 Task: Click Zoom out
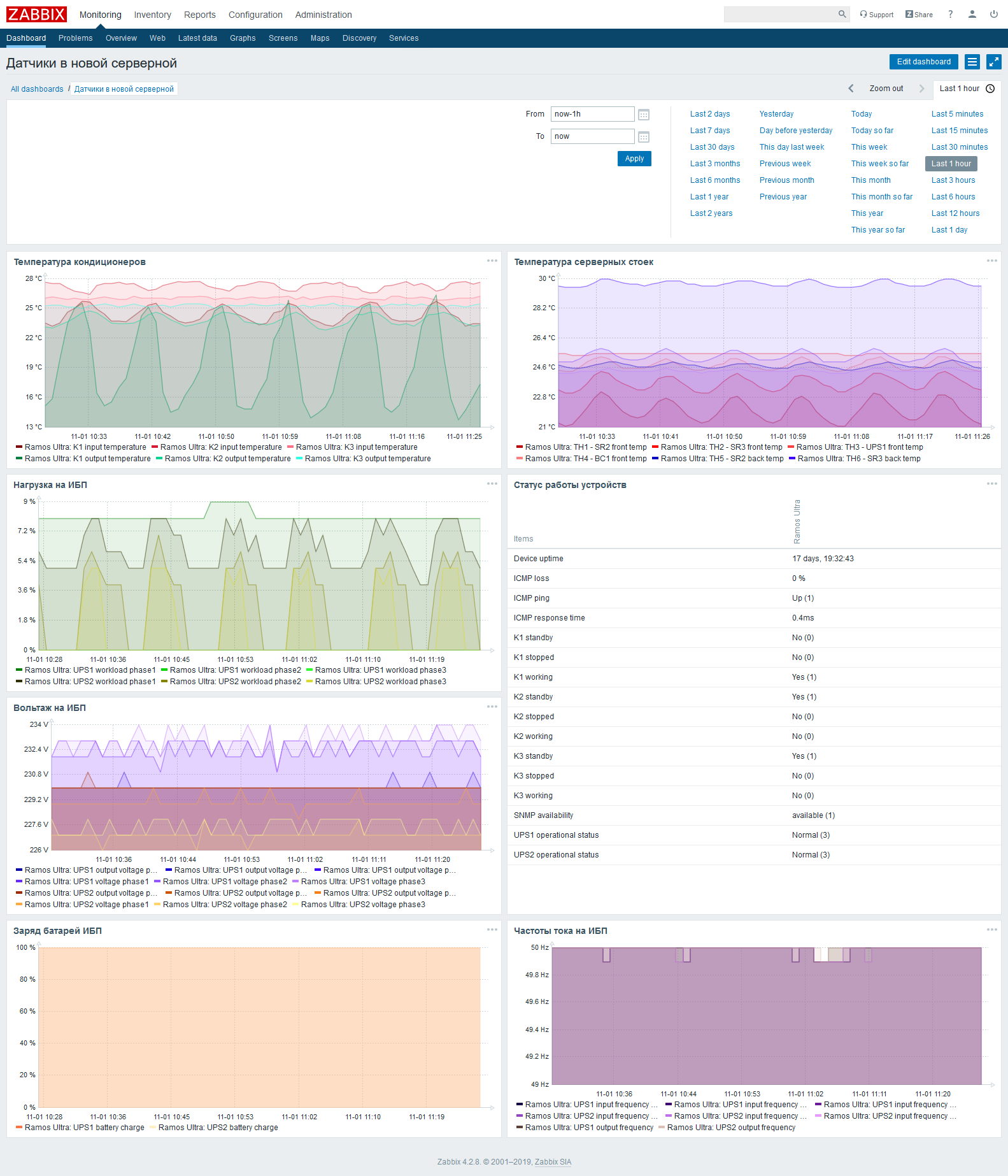pyautogui.click(x=886, y=89)
